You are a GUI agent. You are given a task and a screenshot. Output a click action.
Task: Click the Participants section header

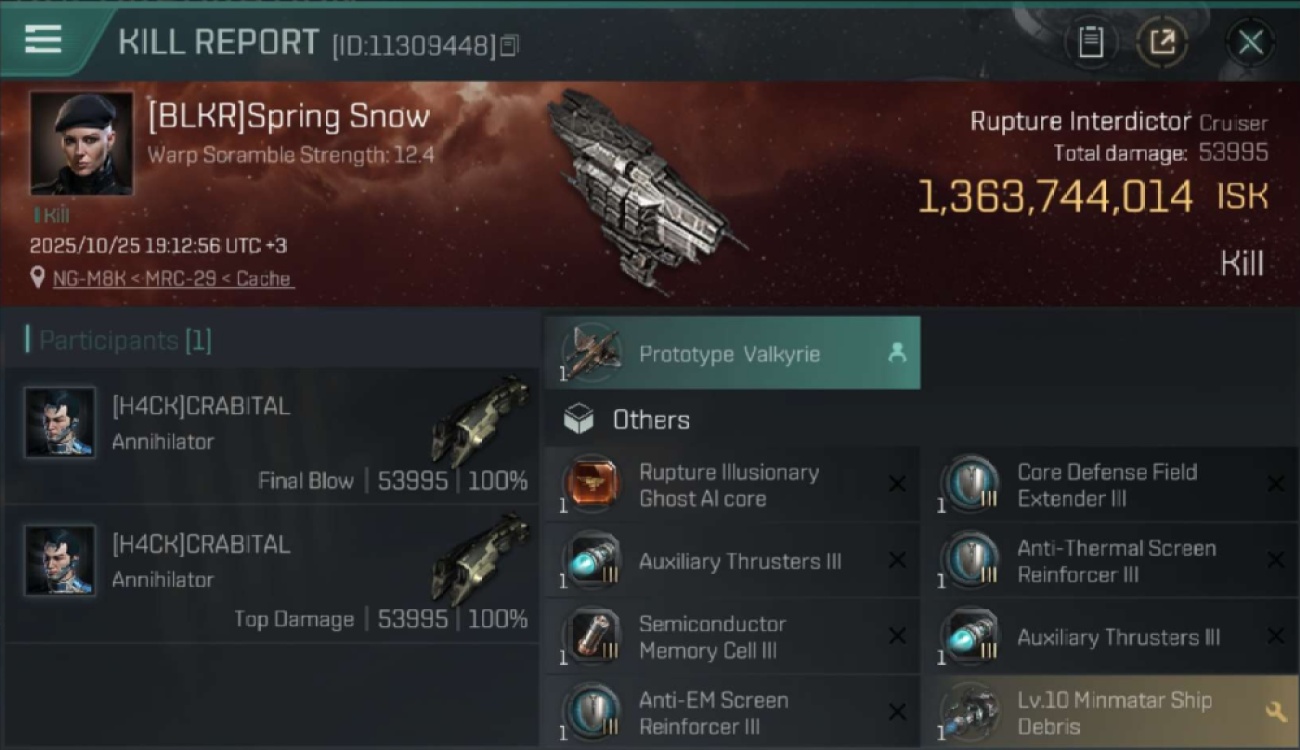click(119, 340)
